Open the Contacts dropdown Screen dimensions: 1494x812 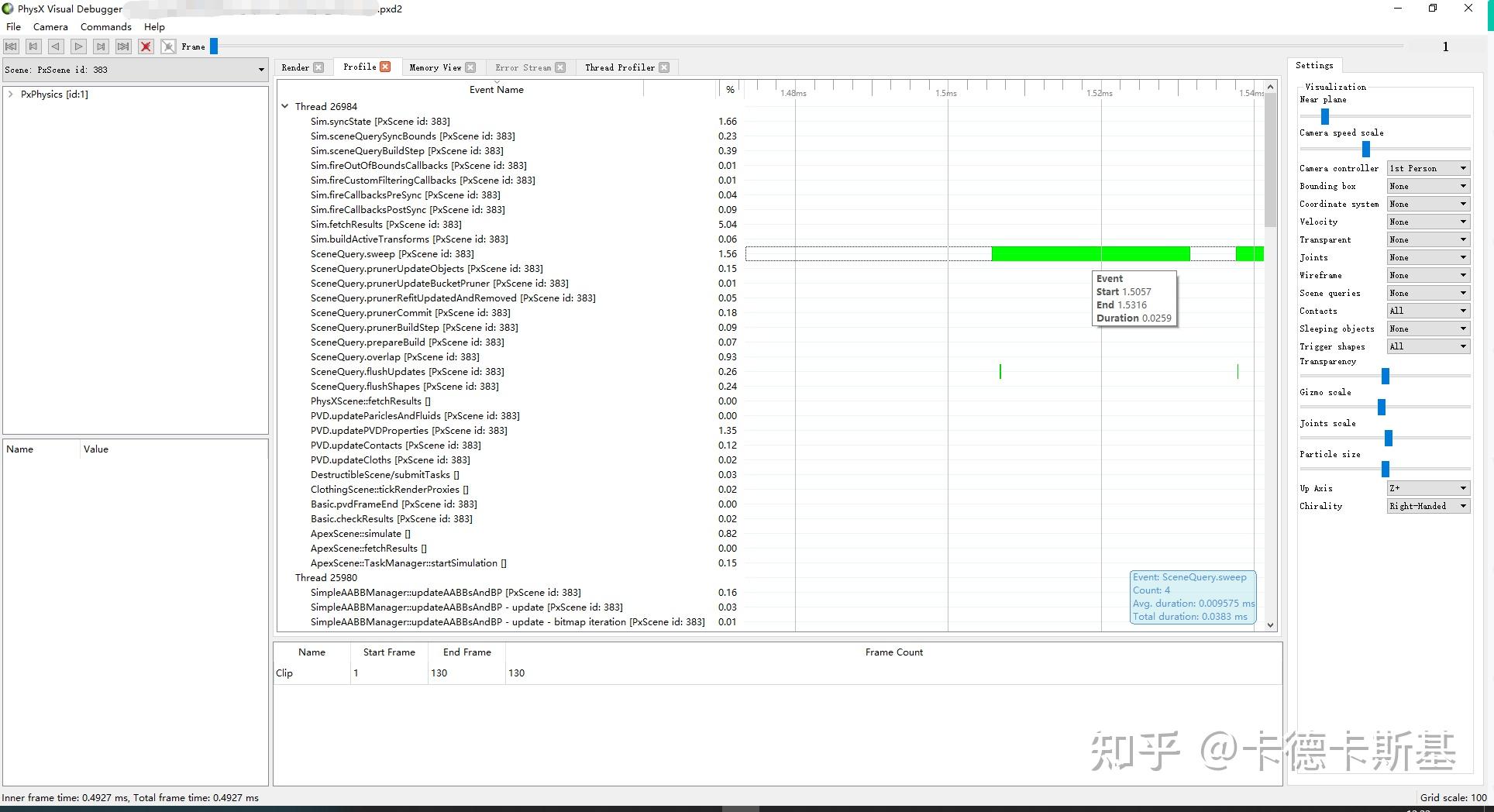pyautogui.click(x=1428, y=311)
